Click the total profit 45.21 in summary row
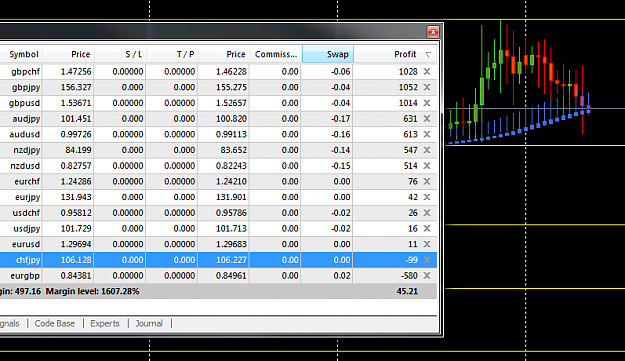The width and height of the screenshot is (625, 361). [x=407, y=291]
